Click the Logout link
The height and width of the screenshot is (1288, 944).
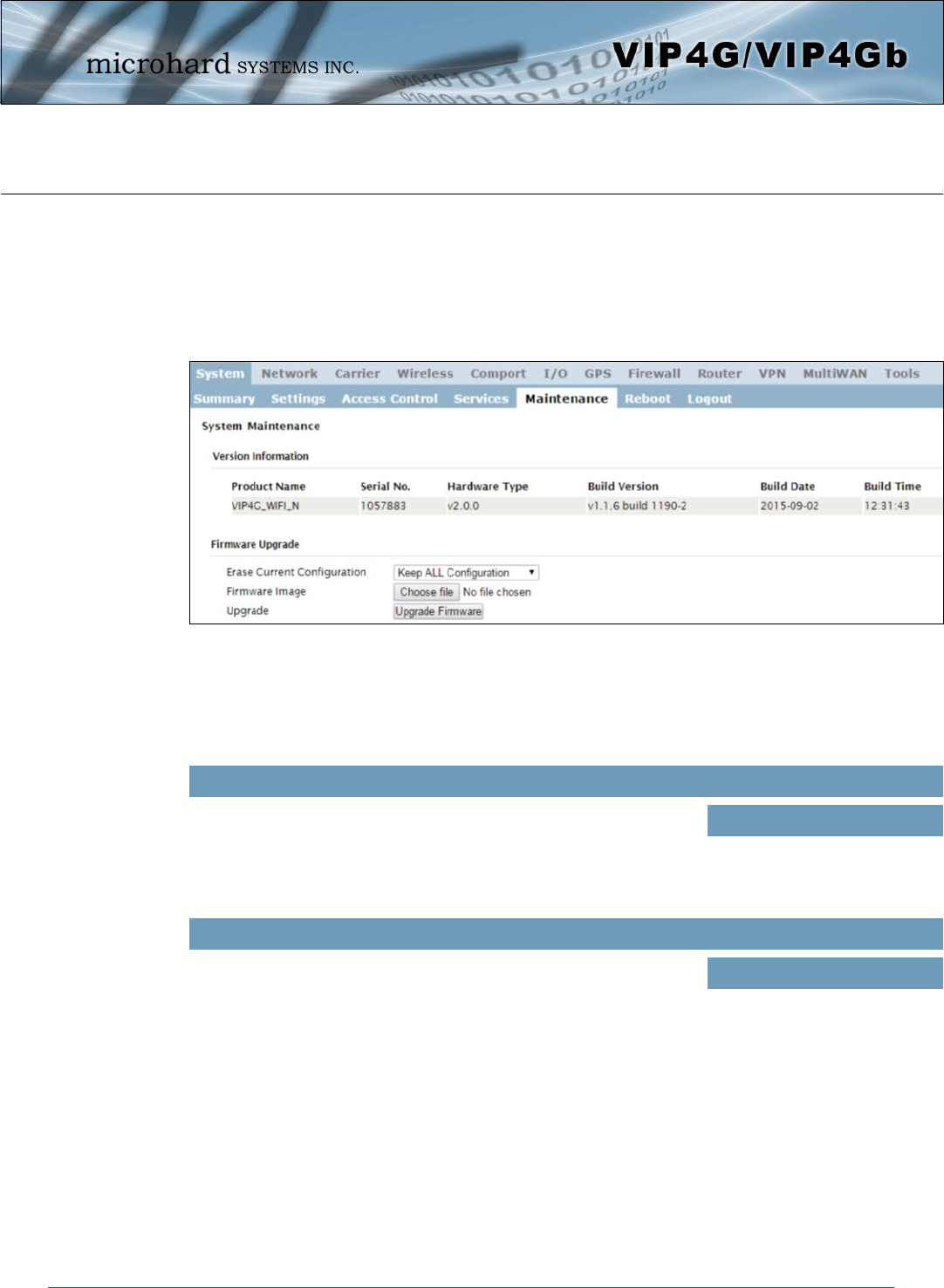click(x=709, y=399)
